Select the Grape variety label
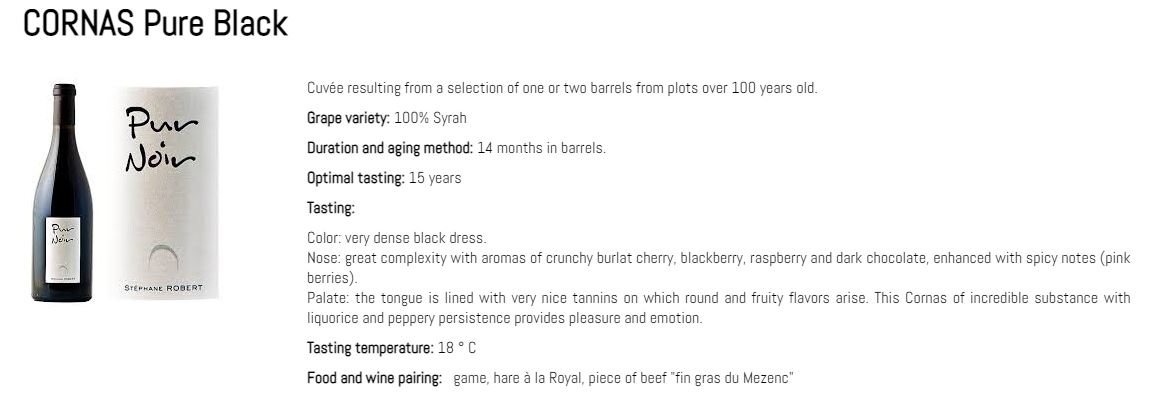Image resolution: width=1152 pixels, height=412 pixels. pyautogui.click(x=348, y=118)
